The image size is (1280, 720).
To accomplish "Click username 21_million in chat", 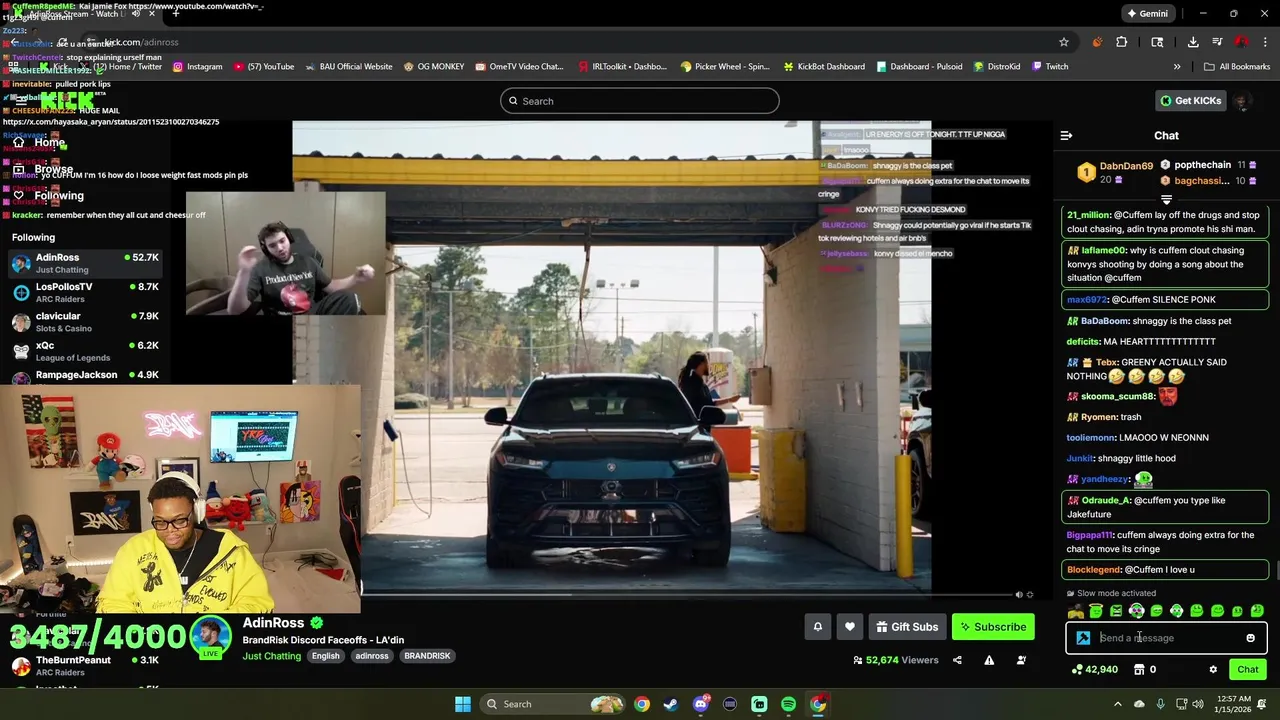I will click(1088, 215).
